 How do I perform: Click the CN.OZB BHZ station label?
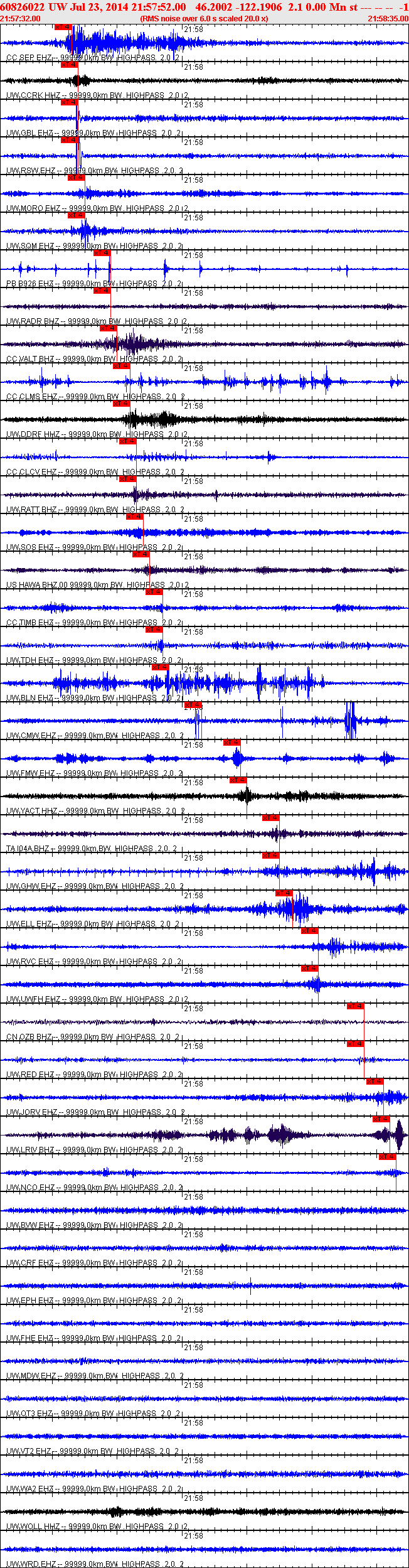(29, 1037)
